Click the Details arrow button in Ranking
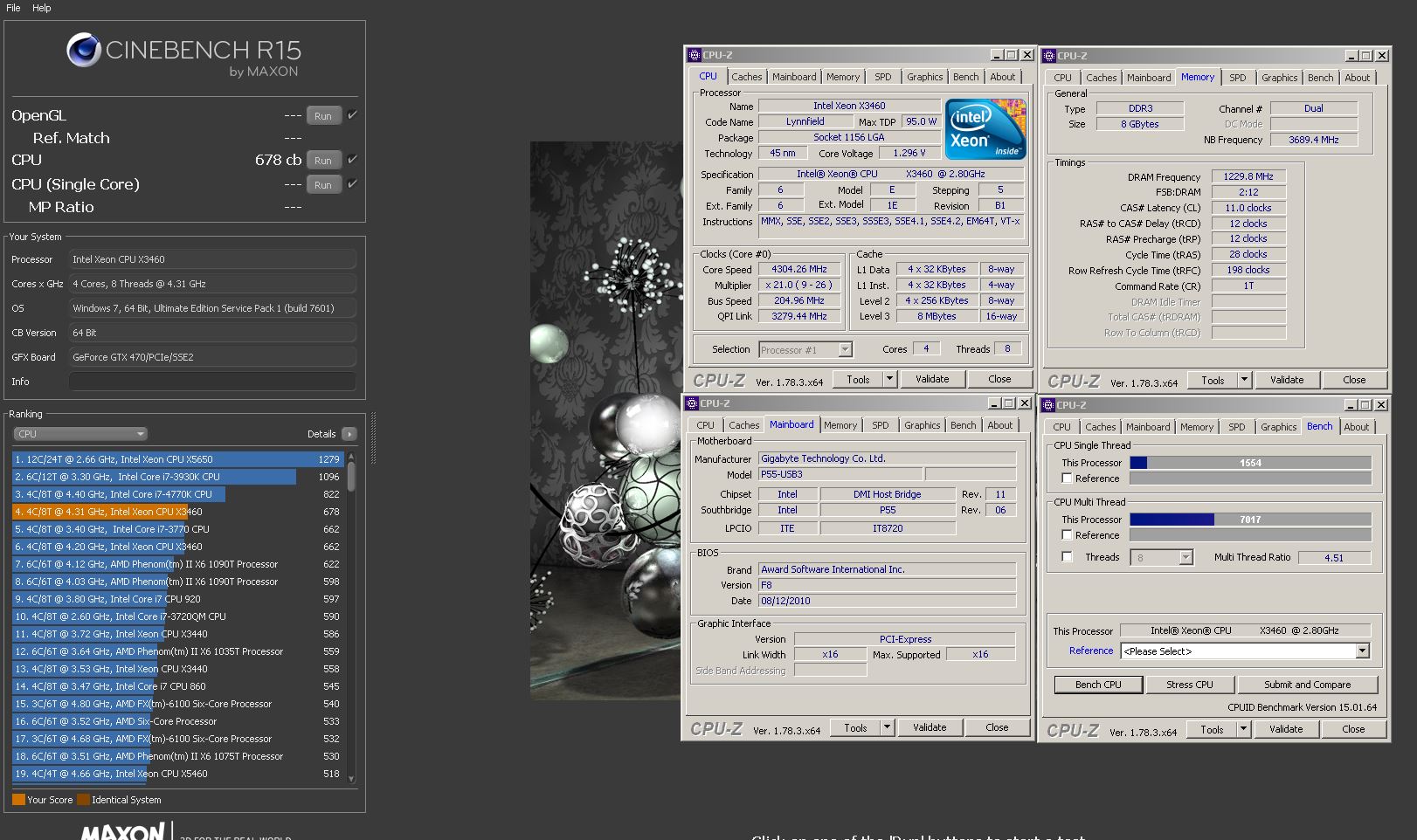Image resolution: width=1417 pixels, height=840 pixels. (349, 434)
